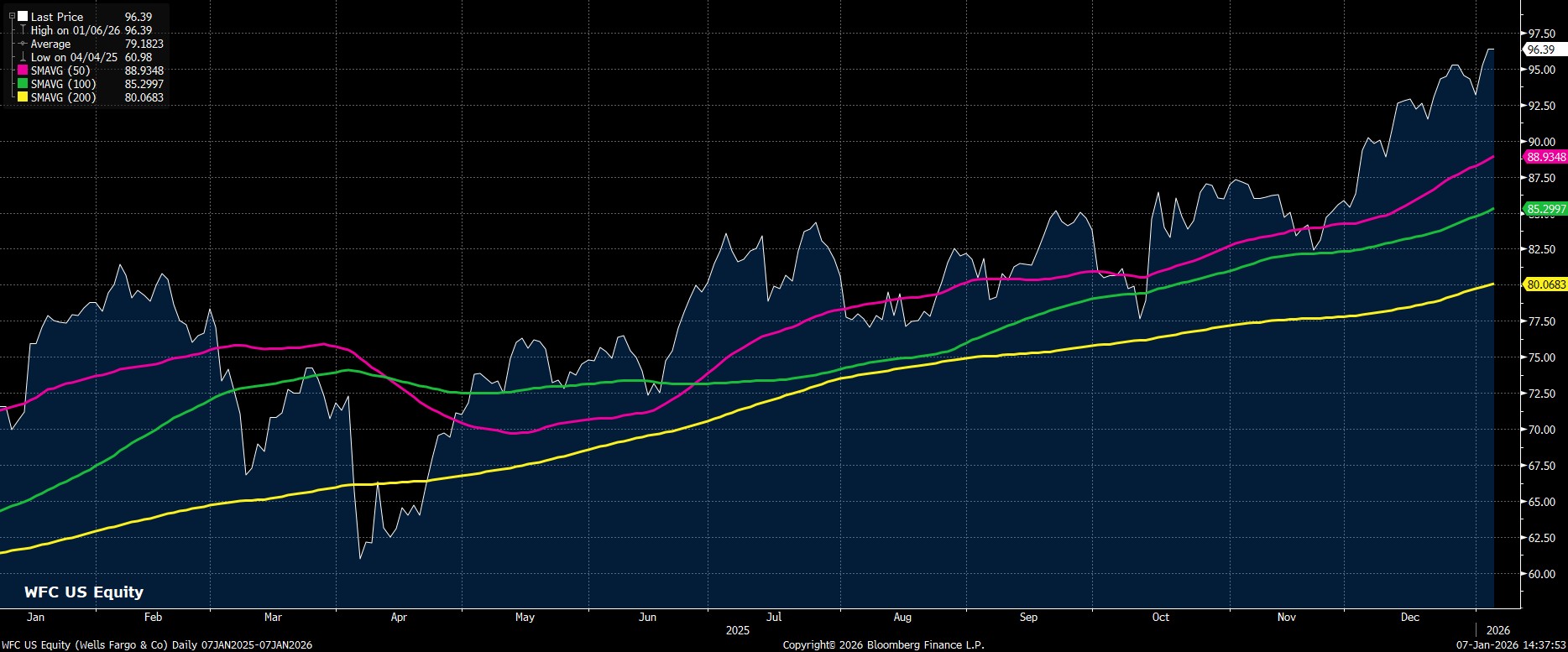
Task: Click the magenta SMAVG (50) legend swatch
Action: click(x=23, y=70)
